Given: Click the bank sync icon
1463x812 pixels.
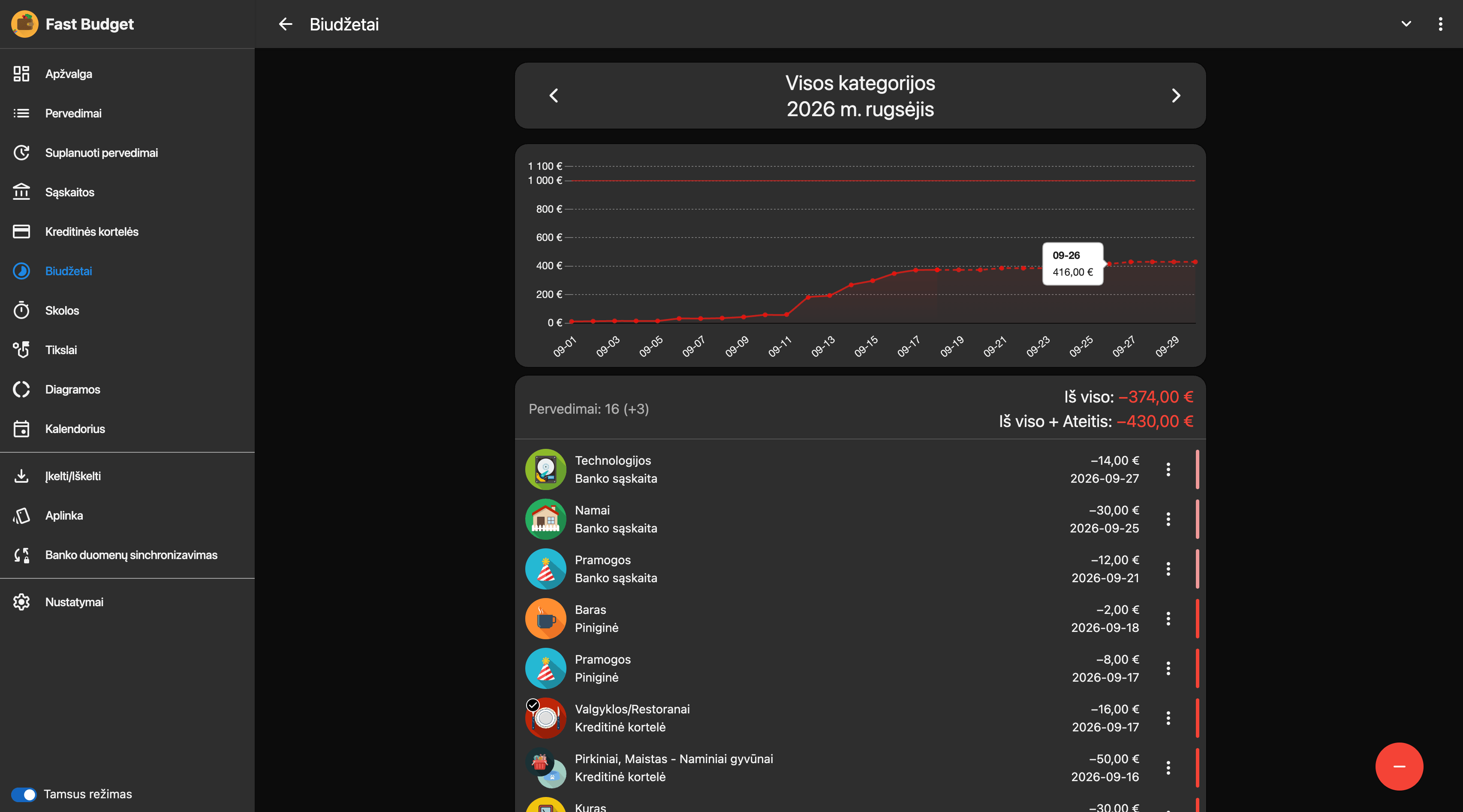Looking at the screenshot, I should 21,555.
